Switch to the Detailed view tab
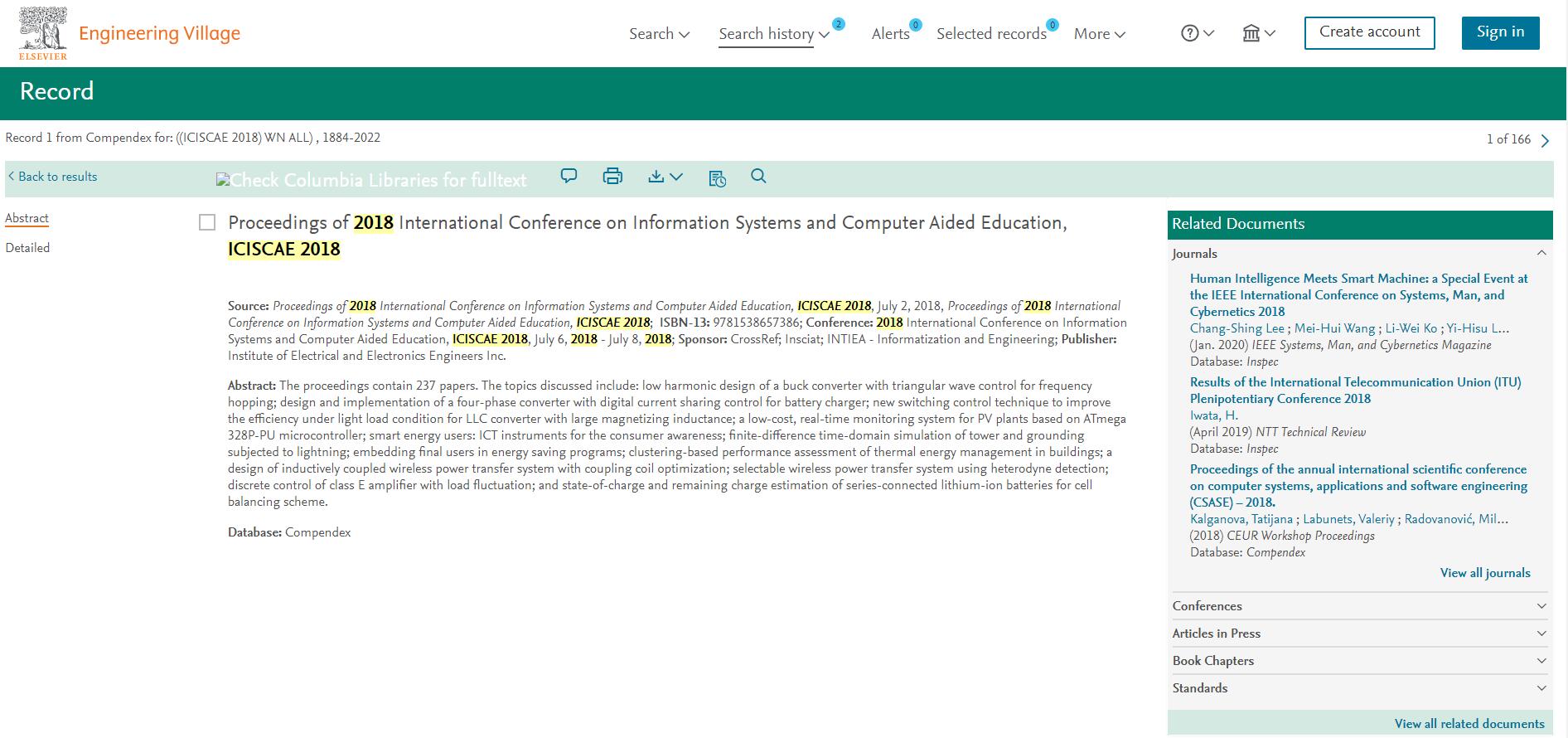This screenshot has width=1568, height=738. (27, 248)
